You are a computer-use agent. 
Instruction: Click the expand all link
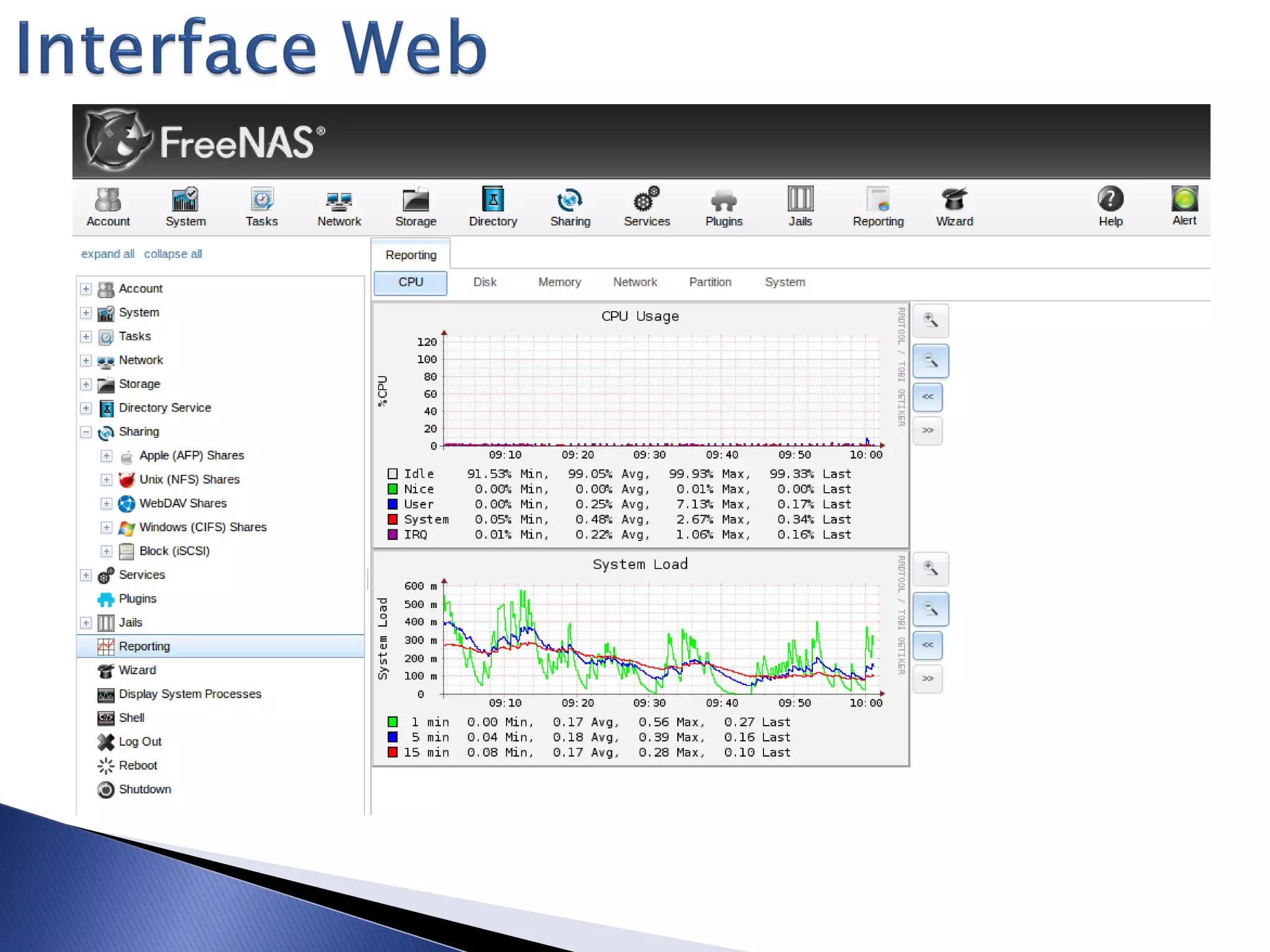(x=107, y=254)
